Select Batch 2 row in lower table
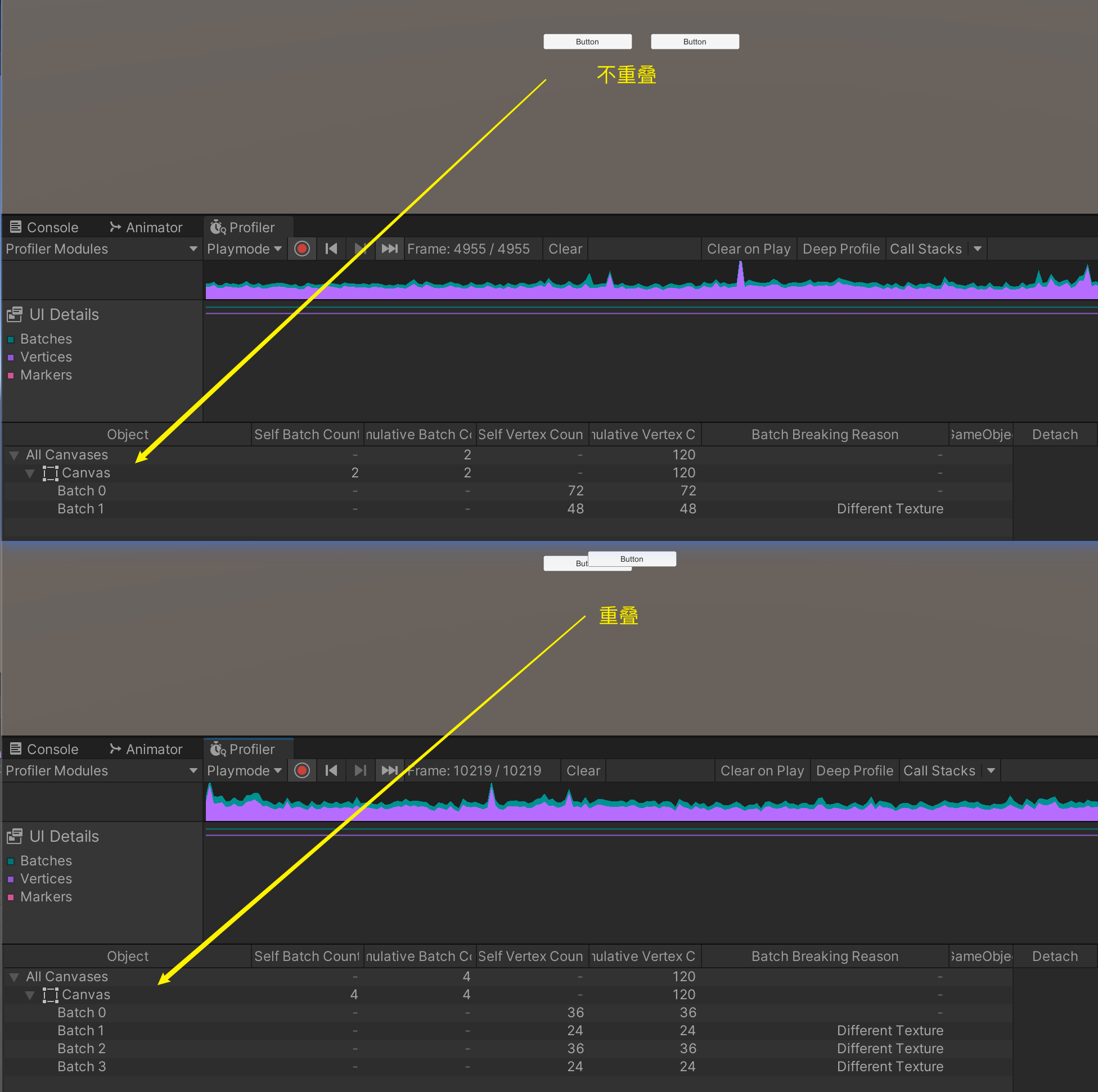 click(81, 1048)
